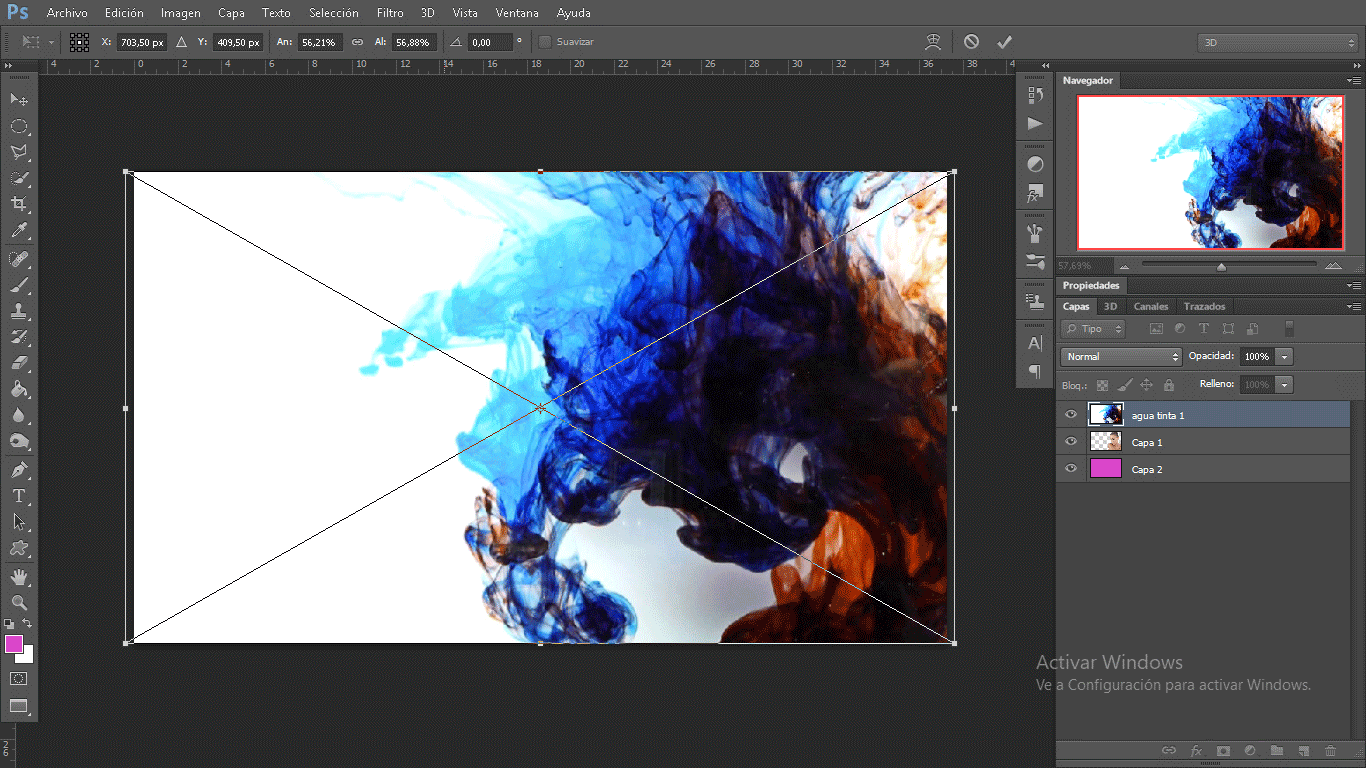Open the Ventana menu

pyautogui.click(x=517, y=13)
